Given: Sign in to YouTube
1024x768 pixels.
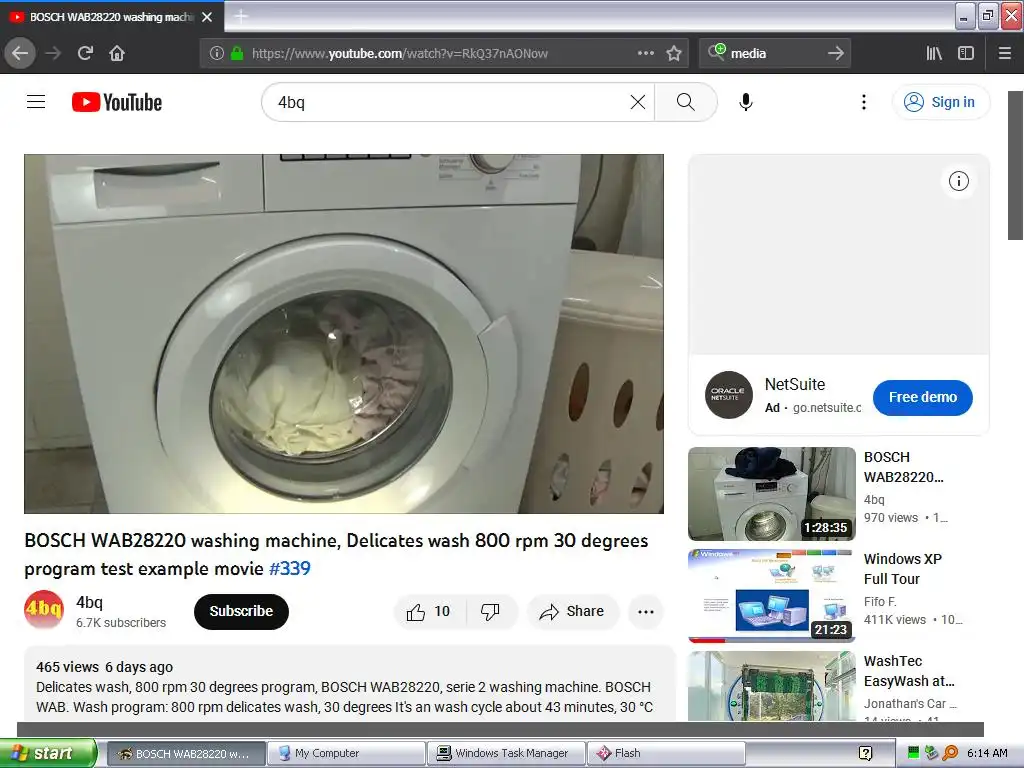Looking at the screenshot, I should (940, 102).
